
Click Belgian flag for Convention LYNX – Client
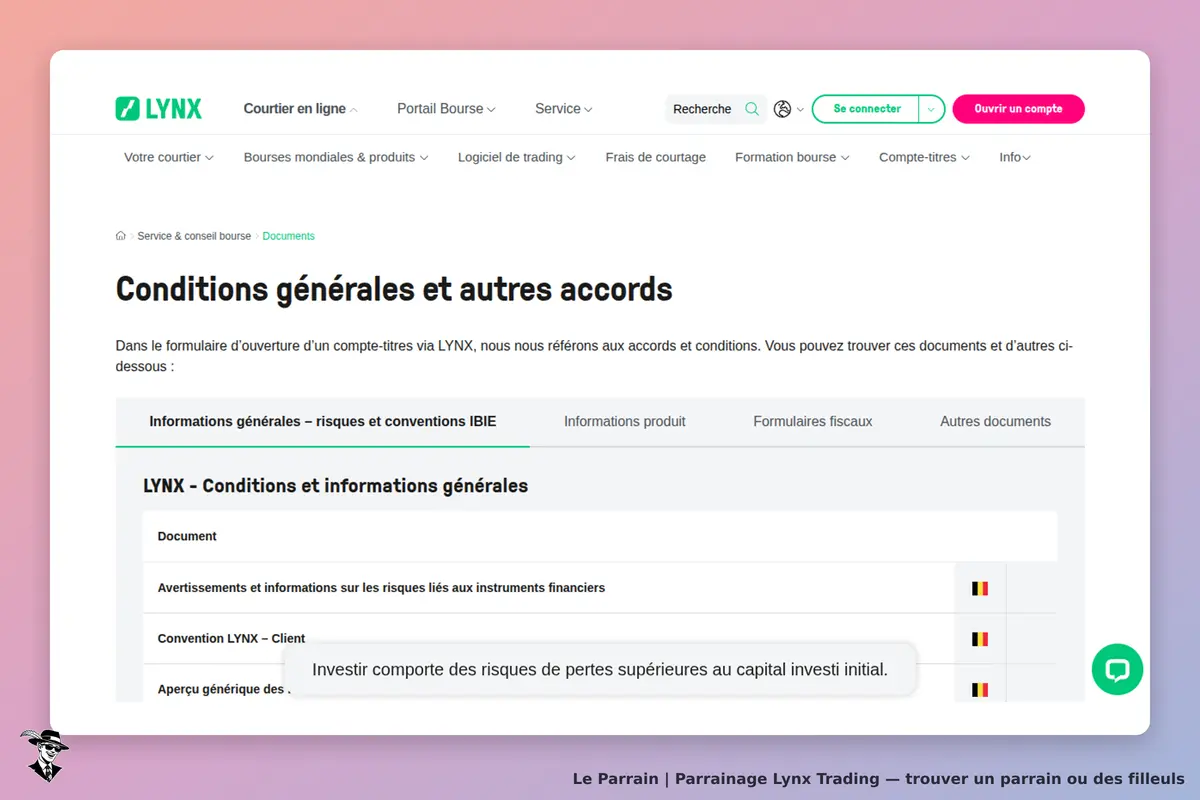click(x=980, y=638)
